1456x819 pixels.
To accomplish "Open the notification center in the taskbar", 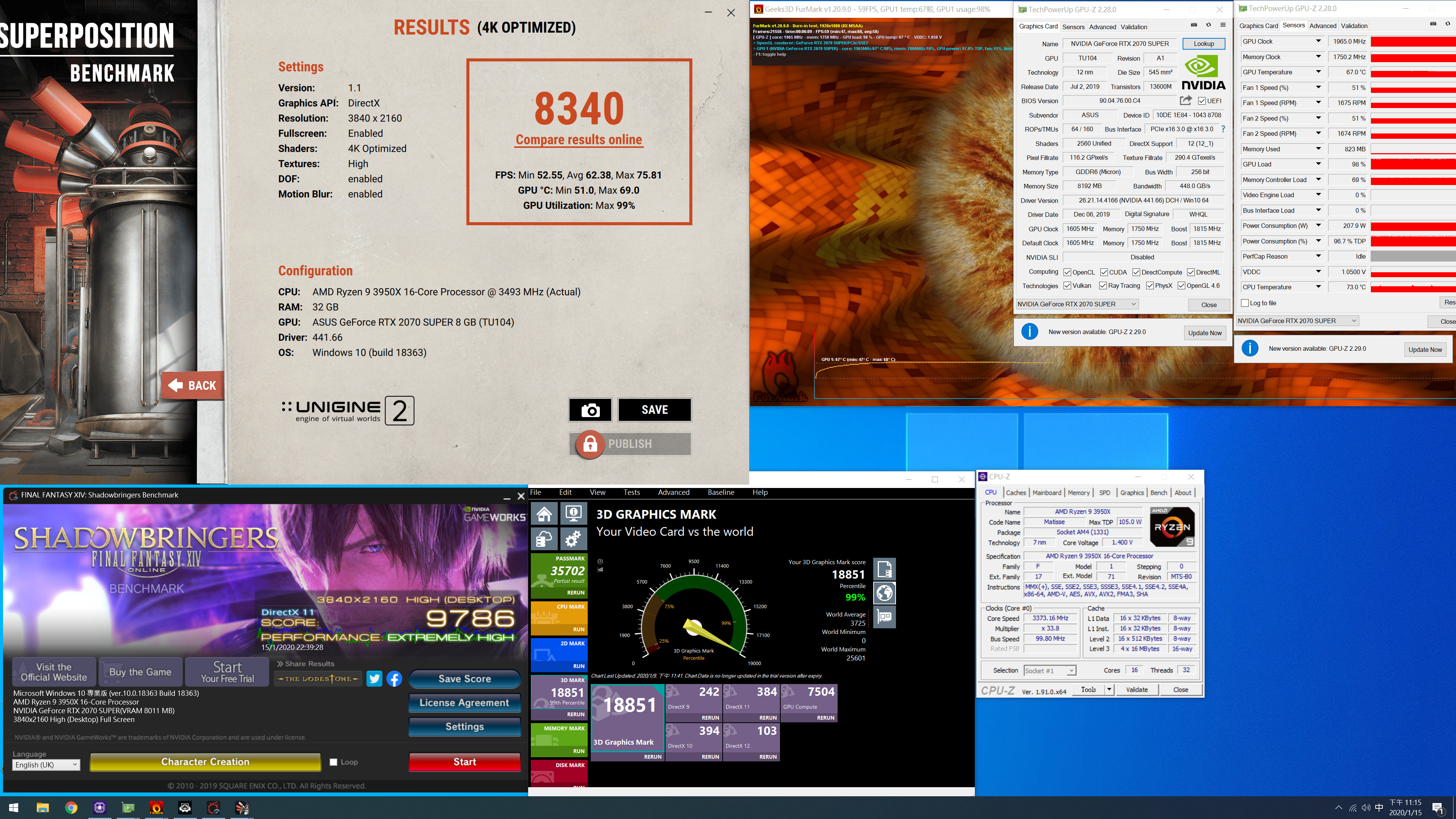I will click(1438, 808).
